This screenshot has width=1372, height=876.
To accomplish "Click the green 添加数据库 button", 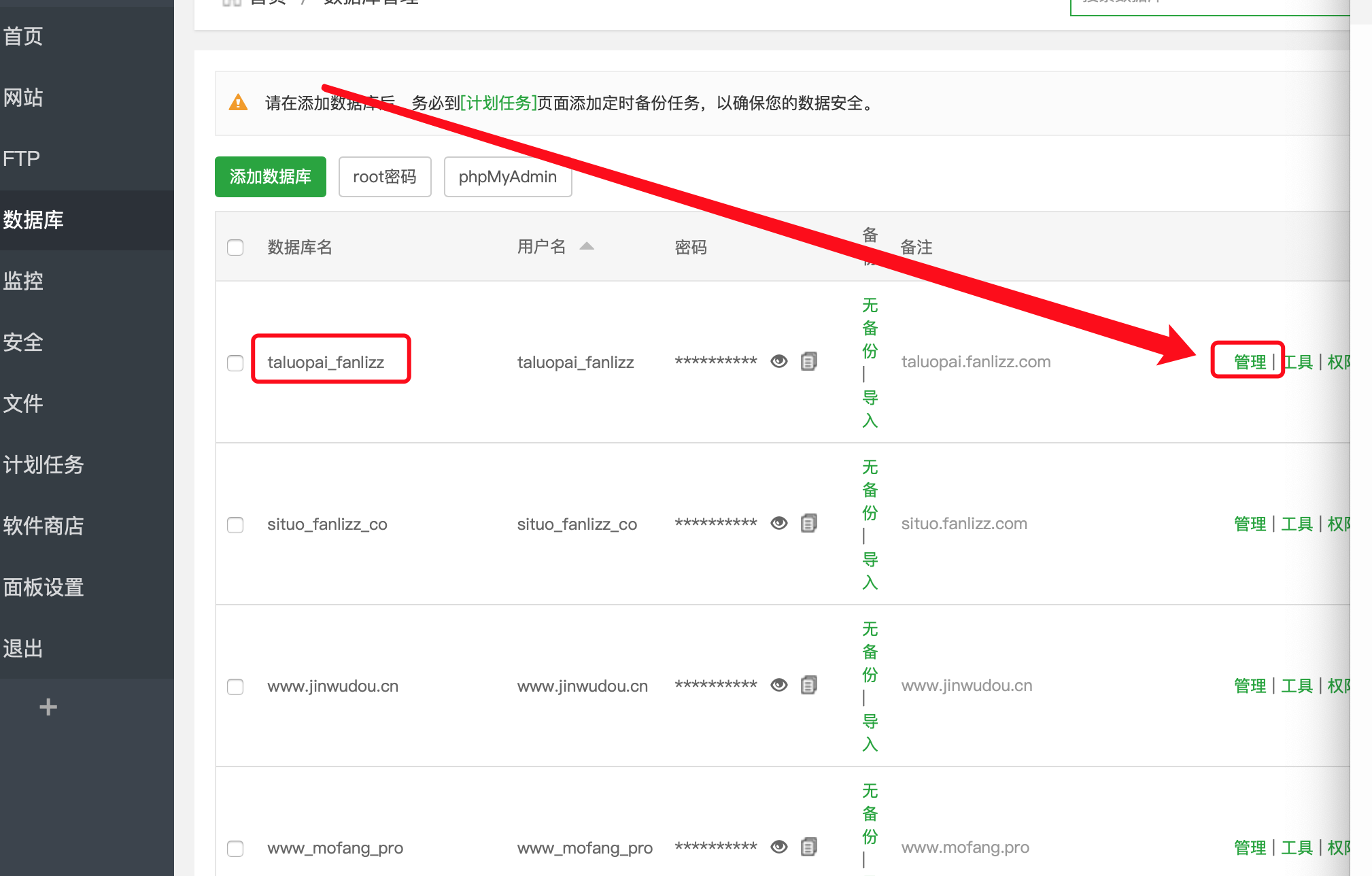I will (271, 177).
